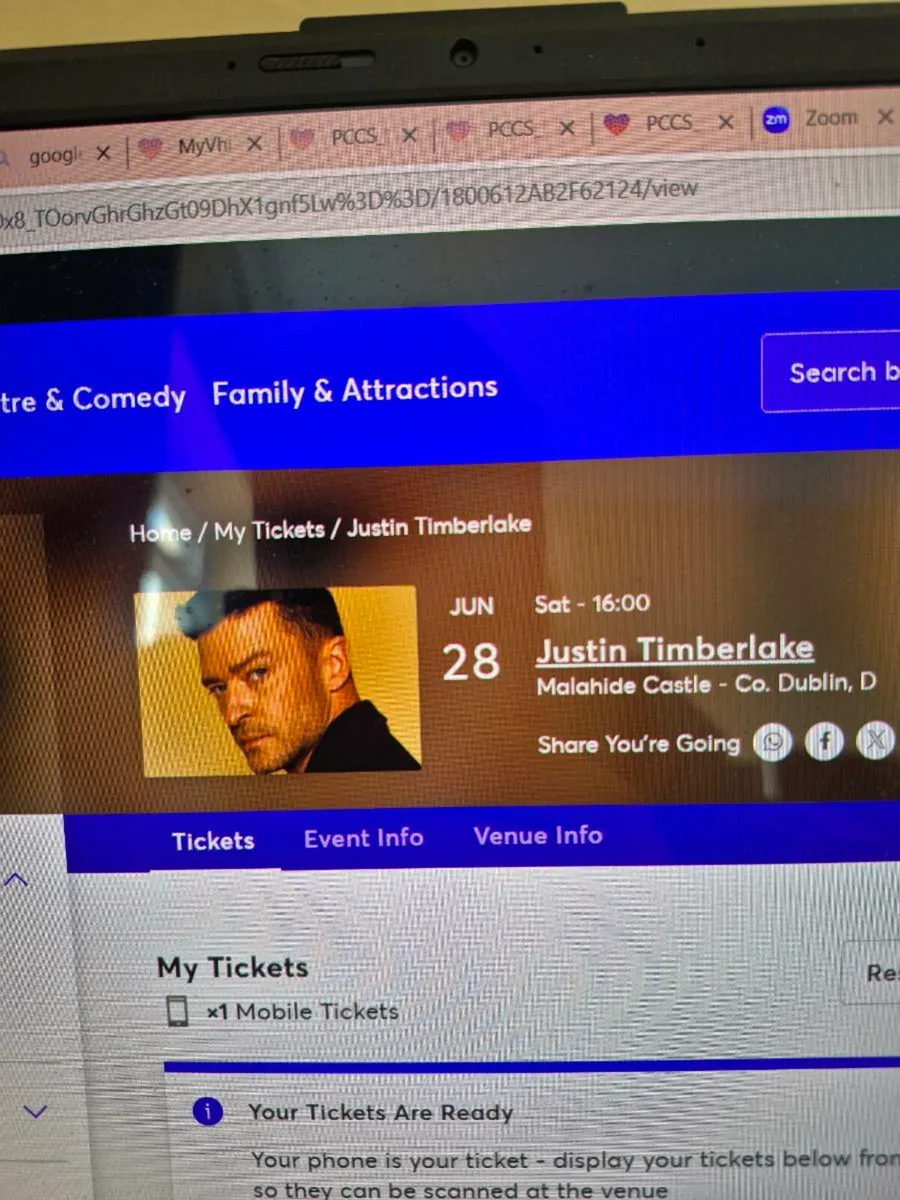Viewport: 900px width, 1200px height.
Task: Expand the sidebar section with down chevron
Action: pos(35,1111)
